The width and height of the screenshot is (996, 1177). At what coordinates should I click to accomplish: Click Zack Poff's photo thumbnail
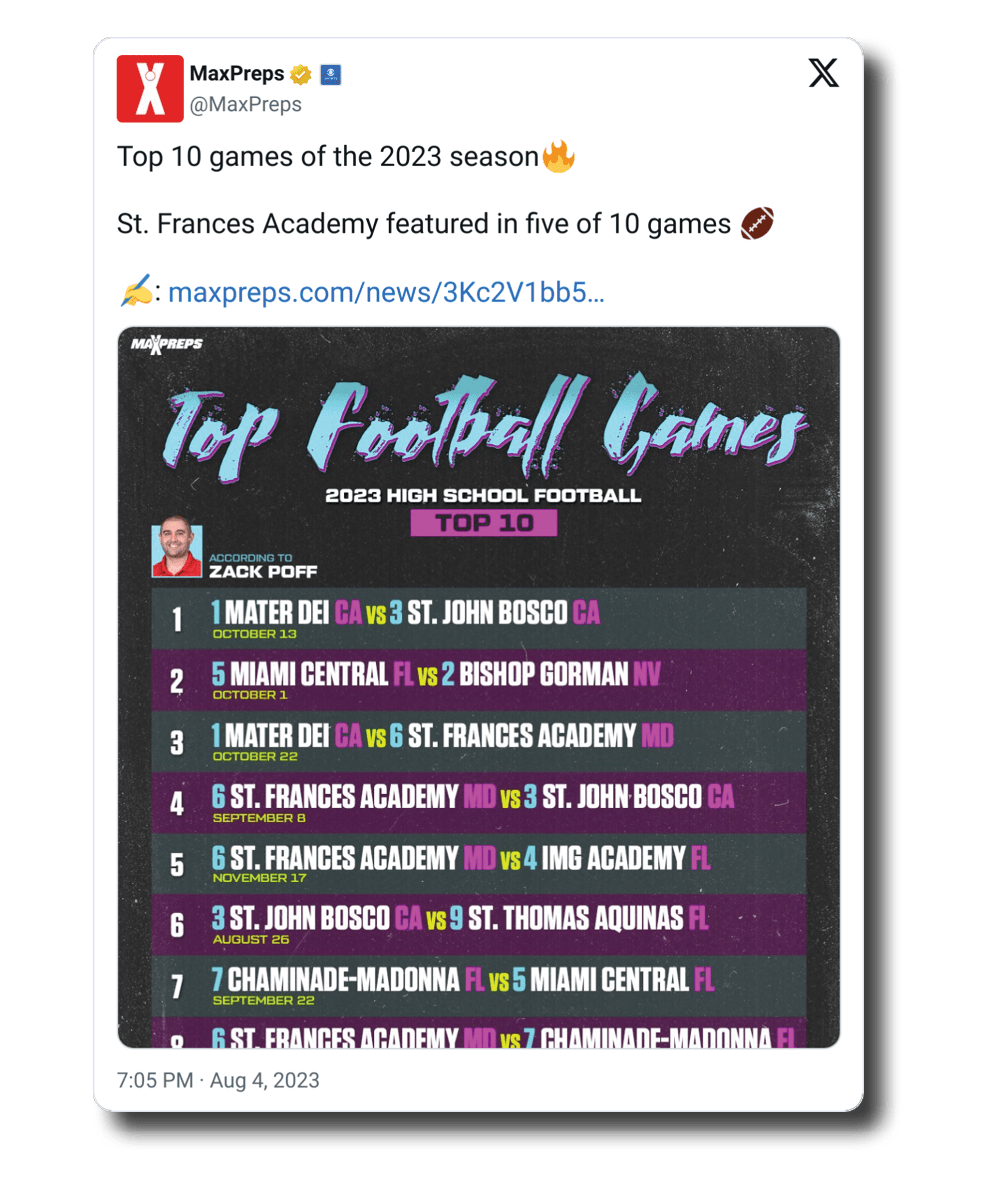point(177,550)
